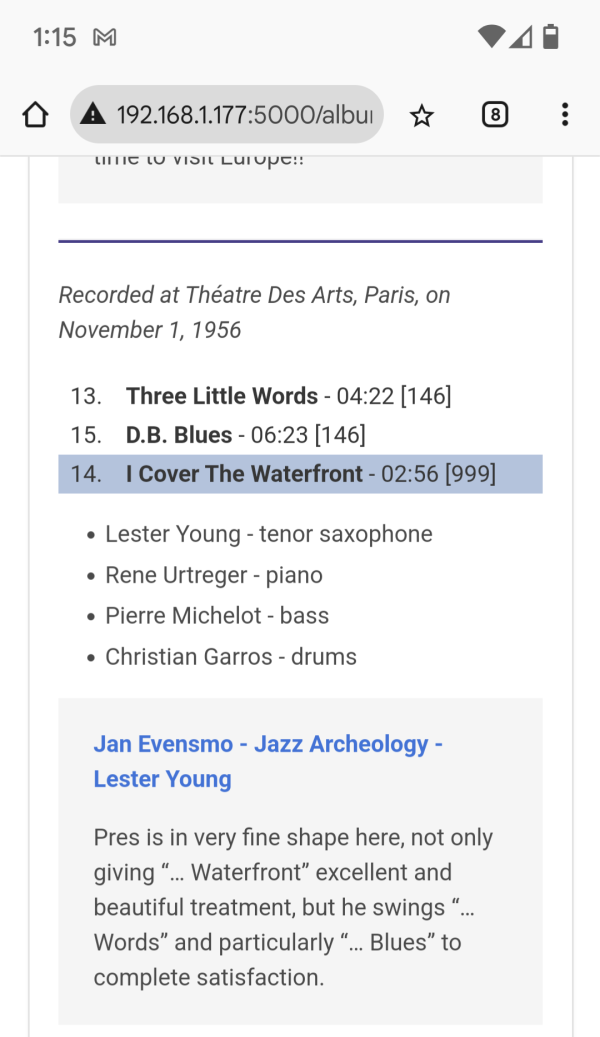Viewport: 600px width, 1037px height.
Task: Tap the Wi-Fi status icon
Action: point(492,37)
